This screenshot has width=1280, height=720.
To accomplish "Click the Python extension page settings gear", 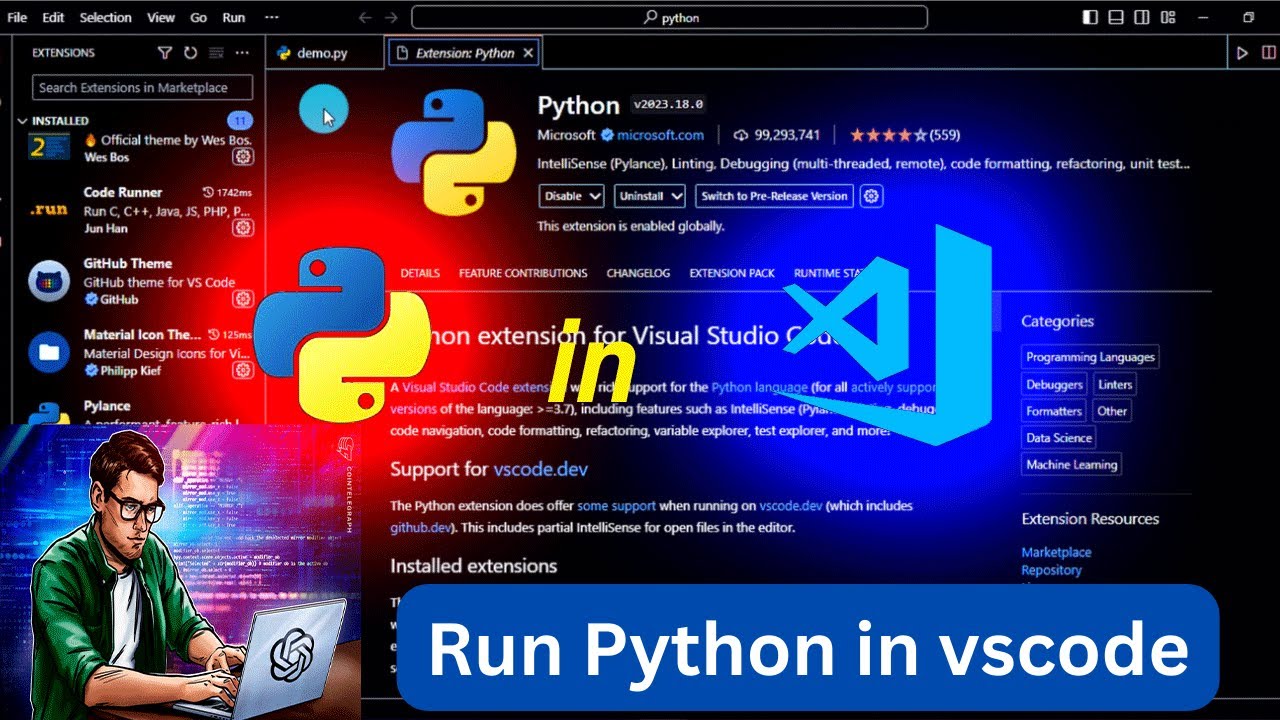I will 871,196.
